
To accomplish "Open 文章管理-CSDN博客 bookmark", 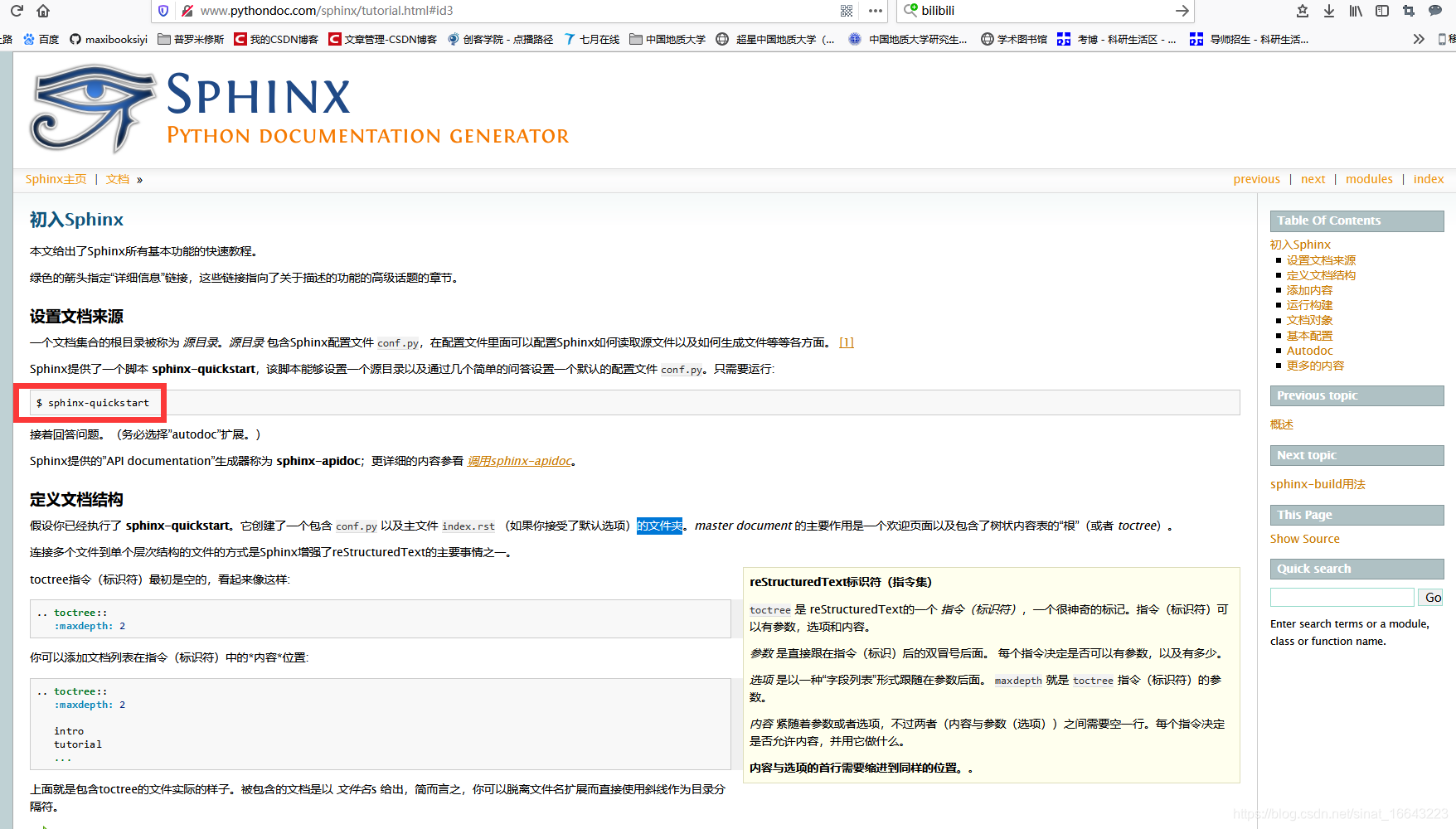I will (x=382, y=39).
